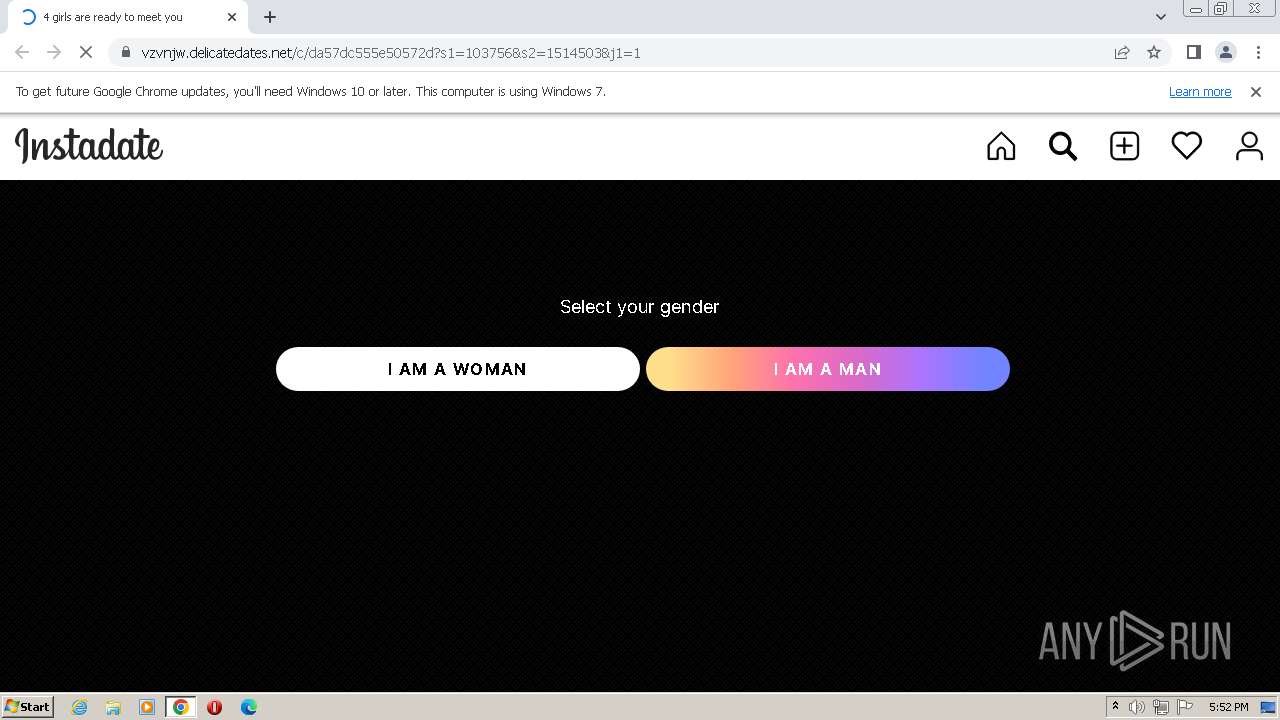
Task: Open the heart favorites icon
Action: coord(1187,146)
